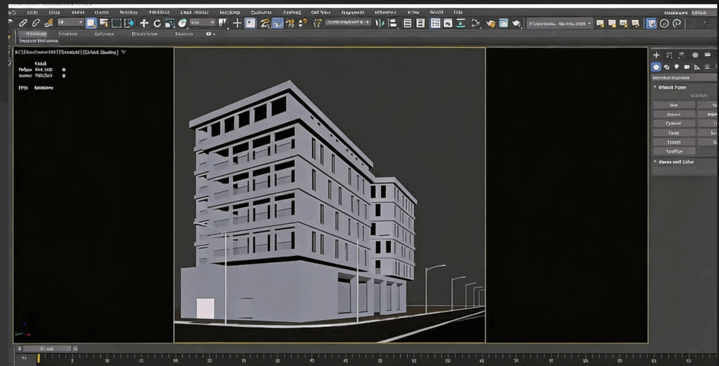Switch to the Motion command panel
The image size is (719, 366).
point(695,55)
